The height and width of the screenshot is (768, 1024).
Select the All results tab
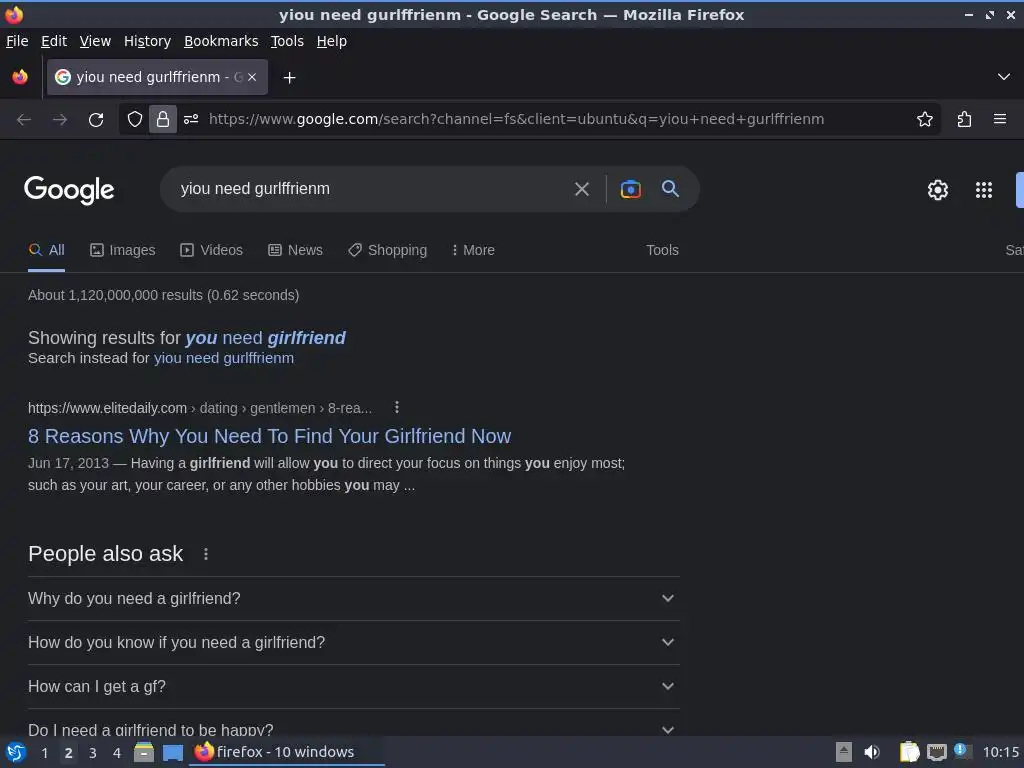click(46, 250)
